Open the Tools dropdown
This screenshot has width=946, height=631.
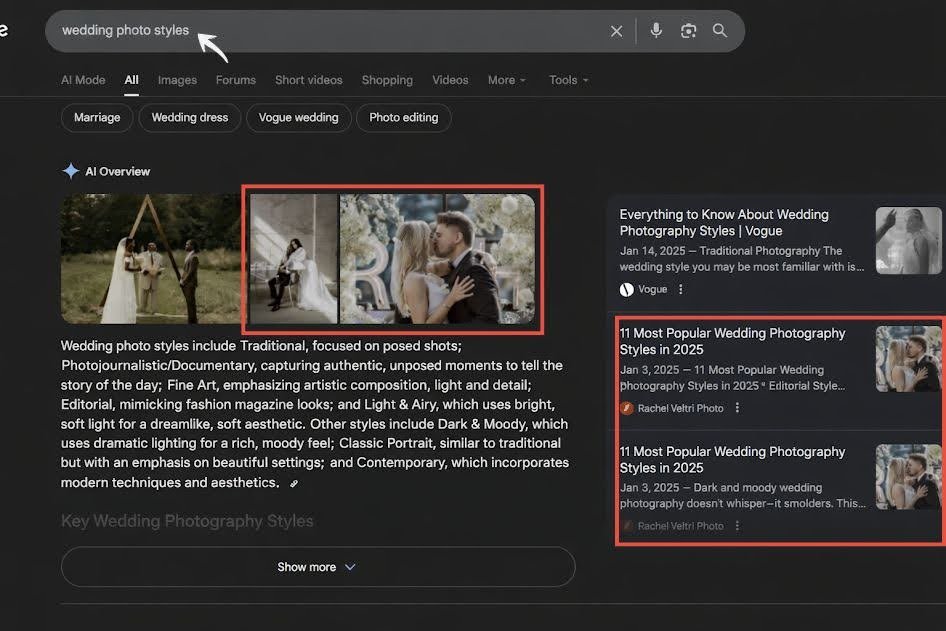click(x=567, y=79)
